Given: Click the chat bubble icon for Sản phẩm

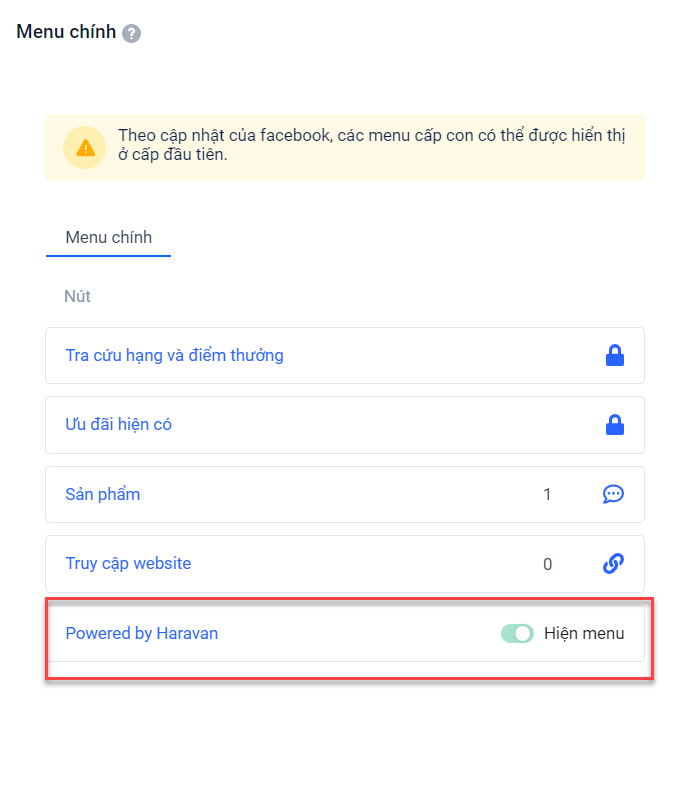Looking at the screenshot, I should [613, 494].
